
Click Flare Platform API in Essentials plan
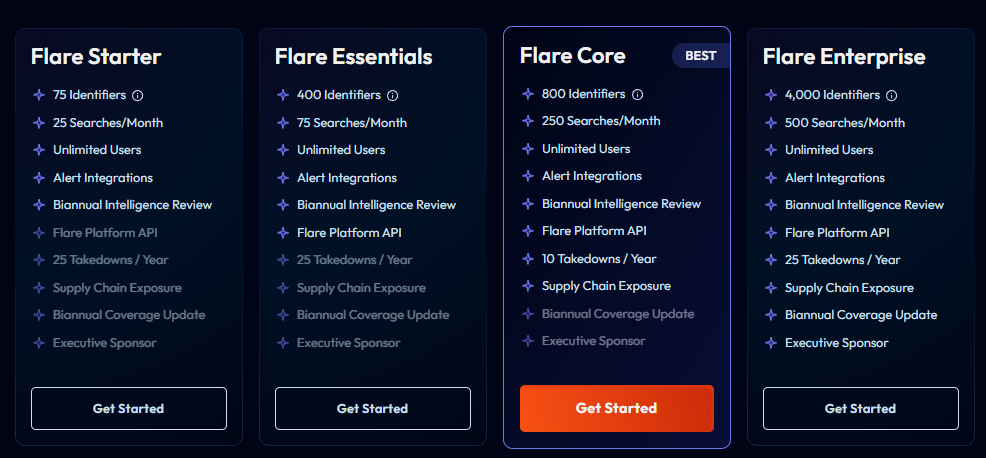349,233
